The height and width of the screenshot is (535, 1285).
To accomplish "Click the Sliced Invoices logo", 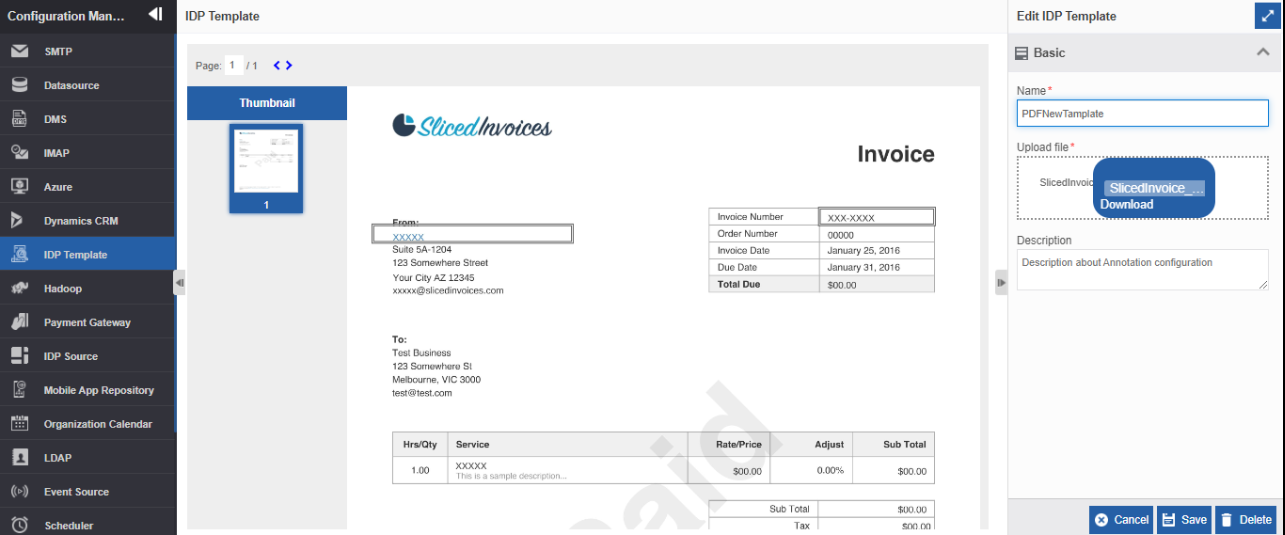I will point(472,126).
